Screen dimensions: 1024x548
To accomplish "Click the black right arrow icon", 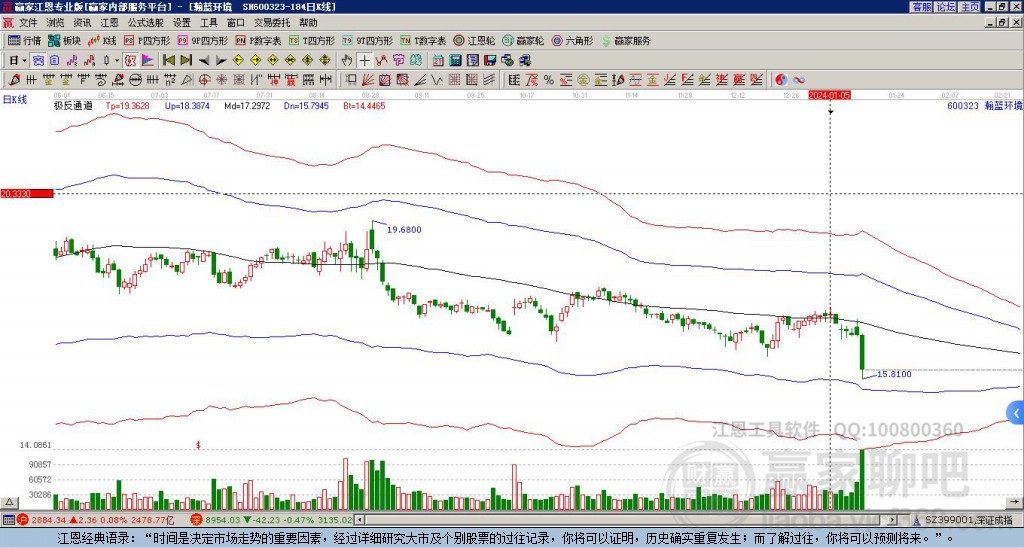I will click(x=221, y=60).
